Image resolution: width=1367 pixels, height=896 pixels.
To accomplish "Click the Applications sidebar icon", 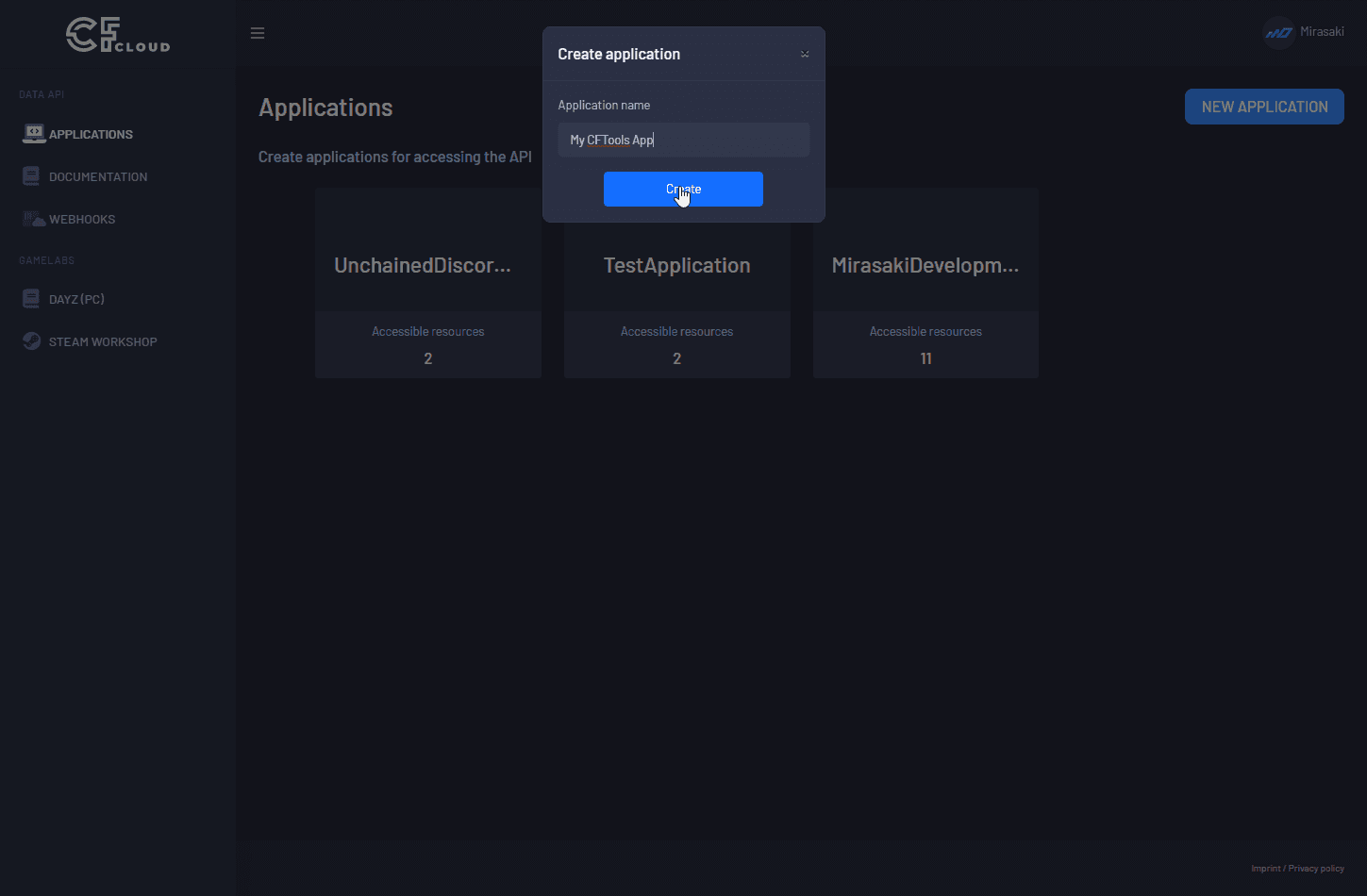I will click(34, 134).
